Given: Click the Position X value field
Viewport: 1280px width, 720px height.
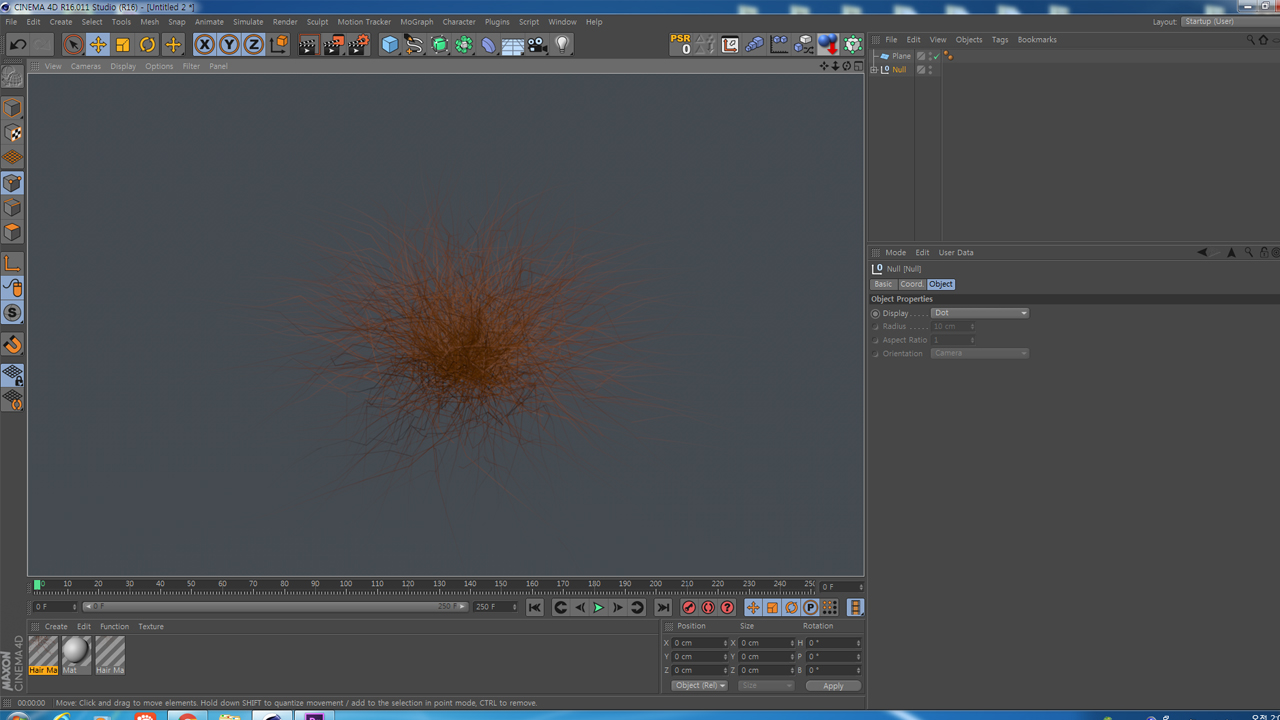Looking at the screenshot, I should pos(700,643).
